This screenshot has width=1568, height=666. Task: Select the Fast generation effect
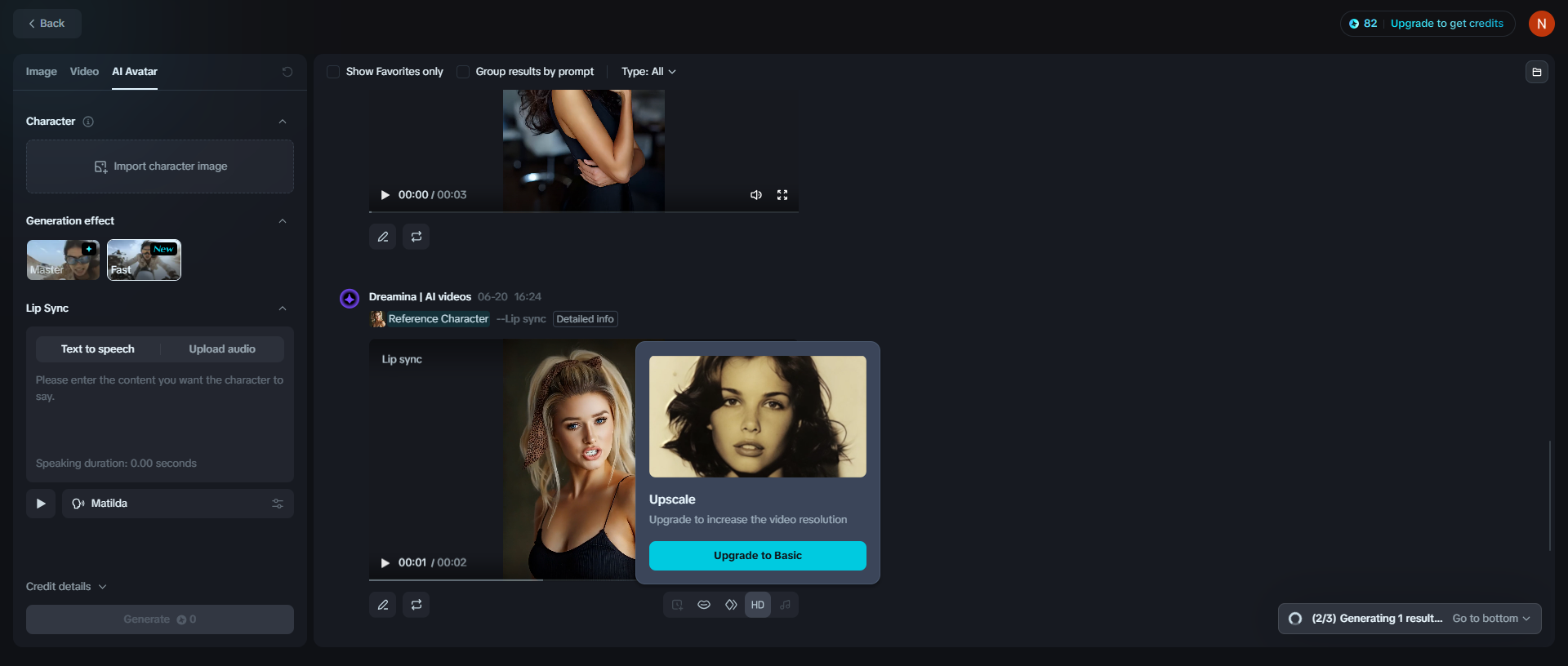pos(144,260)
